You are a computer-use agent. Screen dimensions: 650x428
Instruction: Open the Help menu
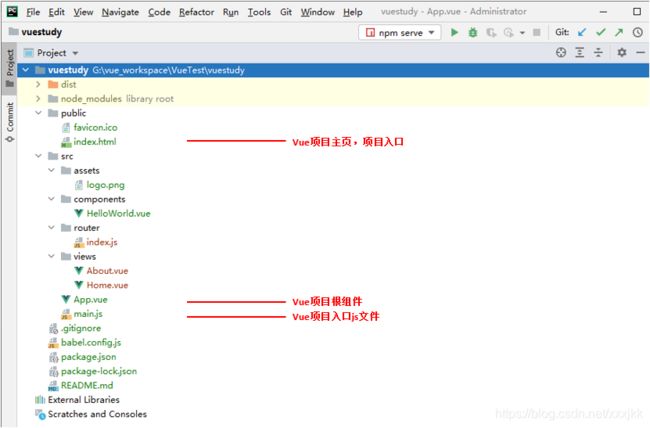[x=352, y=12]
